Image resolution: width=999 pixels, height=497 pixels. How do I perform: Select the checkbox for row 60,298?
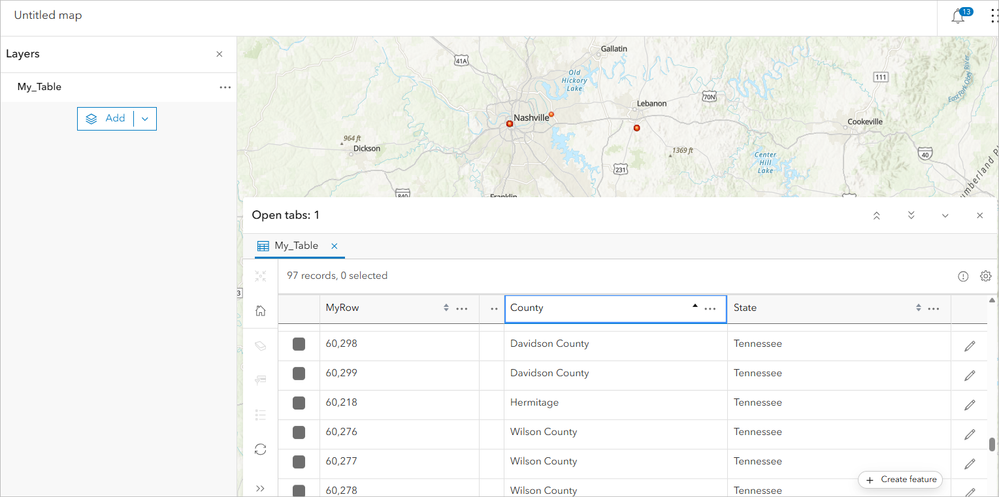299,344
